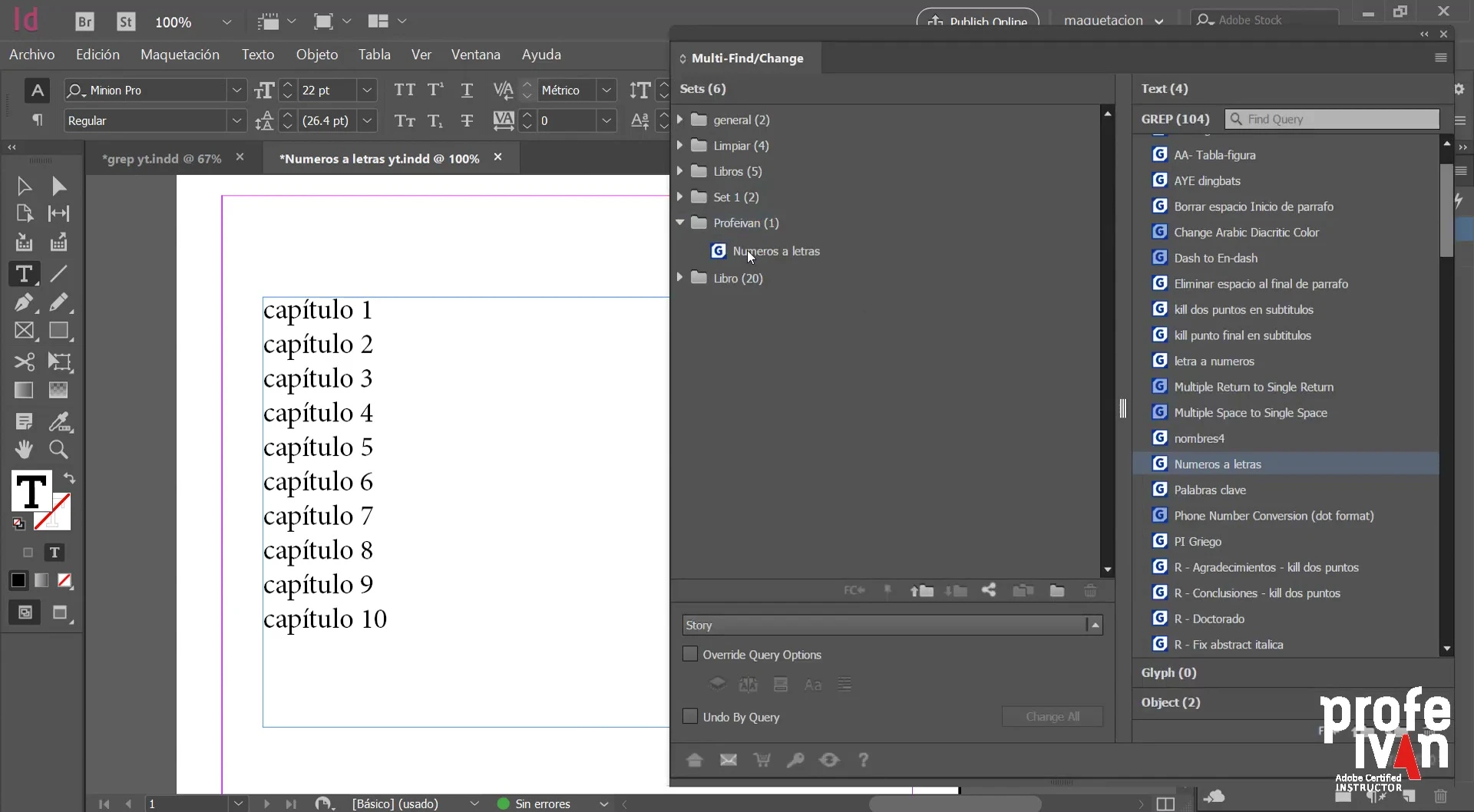Switch to Numeros a letras yt.indd tab
The width and height of the screenshot is (1474, 812).
(379, 158)
